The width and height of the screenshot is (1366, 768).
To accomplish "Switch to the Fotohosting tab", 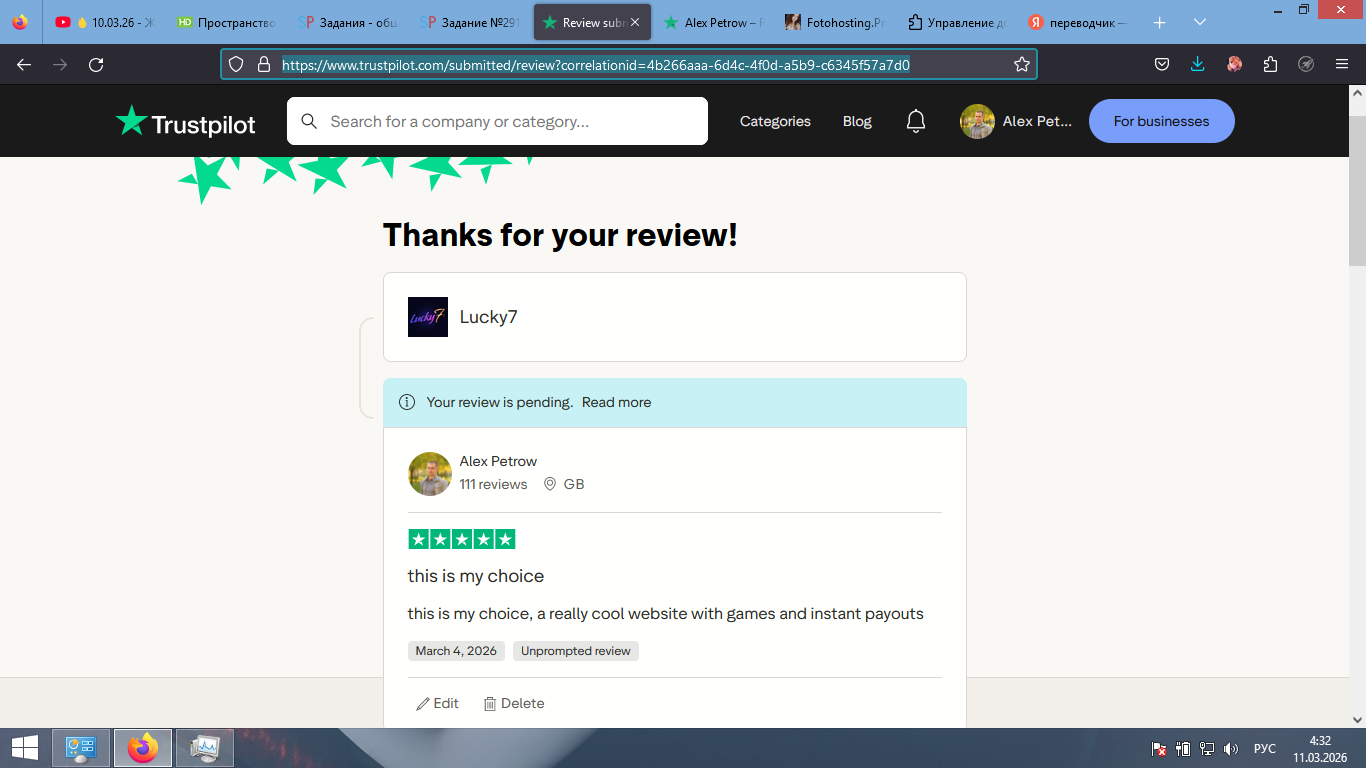I will pos(836,22).
